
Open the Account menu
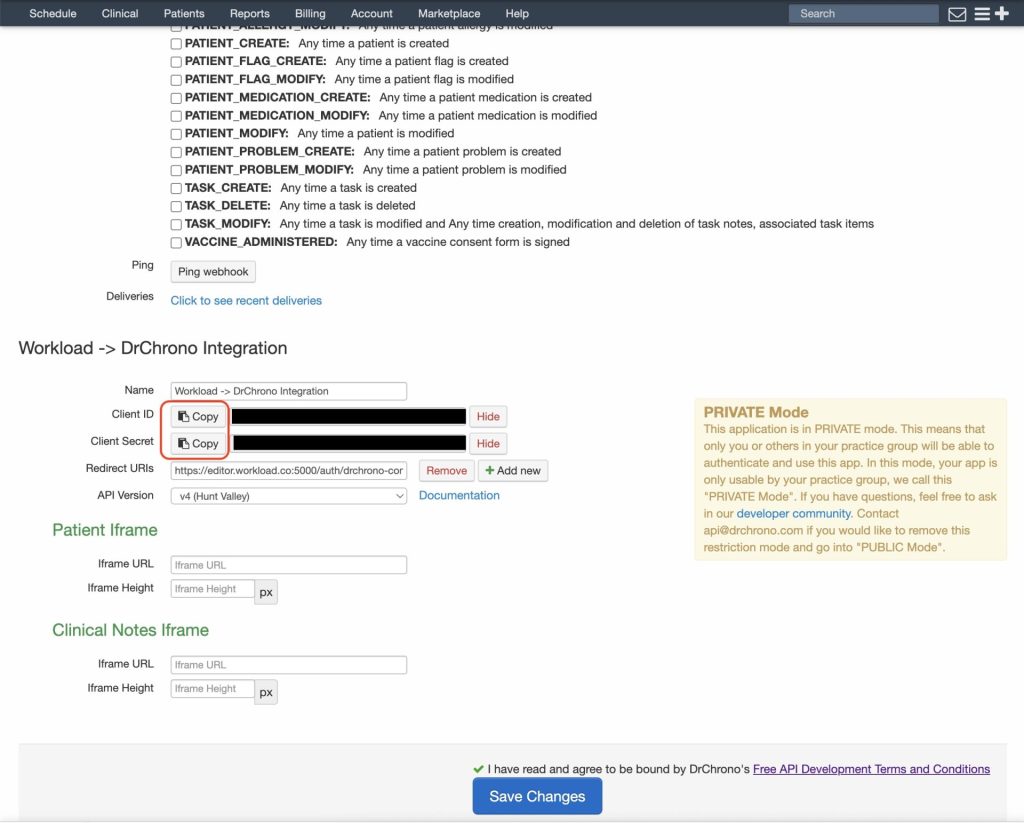[372, 13]
